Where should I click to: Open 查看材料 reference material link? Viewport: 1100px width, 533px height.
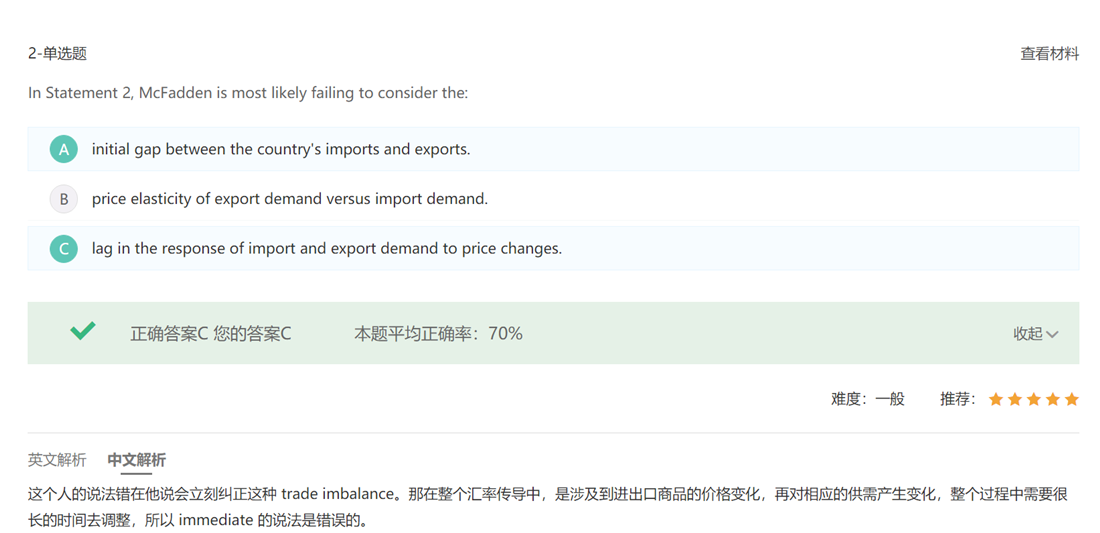(x=1049, y=54)
